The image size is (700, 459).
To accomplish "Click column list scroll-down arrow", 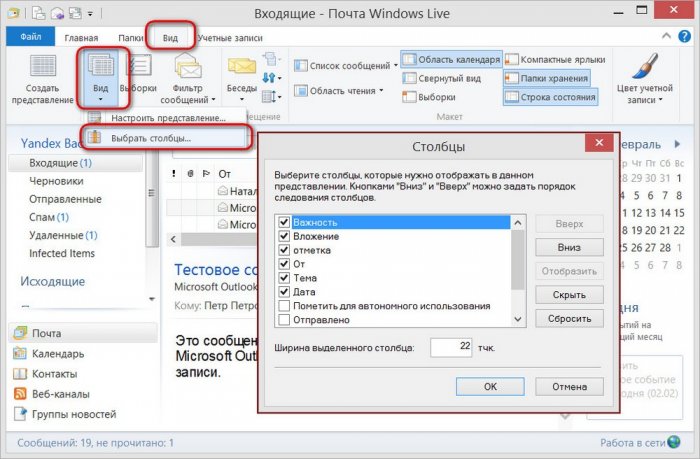I will [518, 319].
